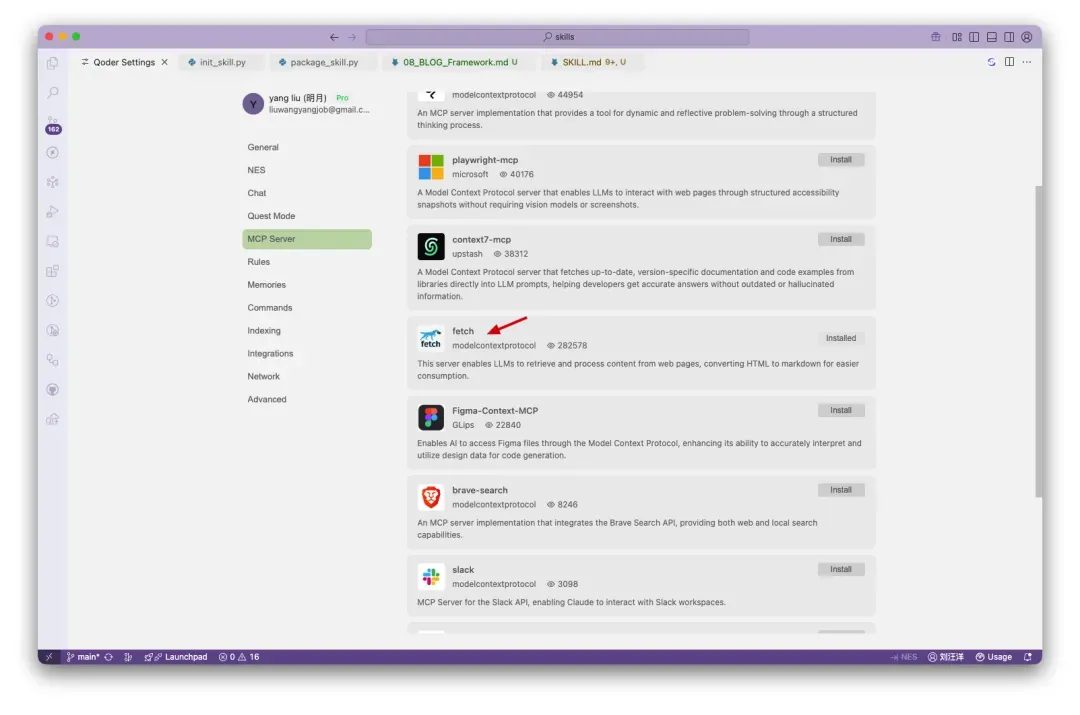Open errors and warnings count in status bar

pyautogui.click(x=239, y=657)
